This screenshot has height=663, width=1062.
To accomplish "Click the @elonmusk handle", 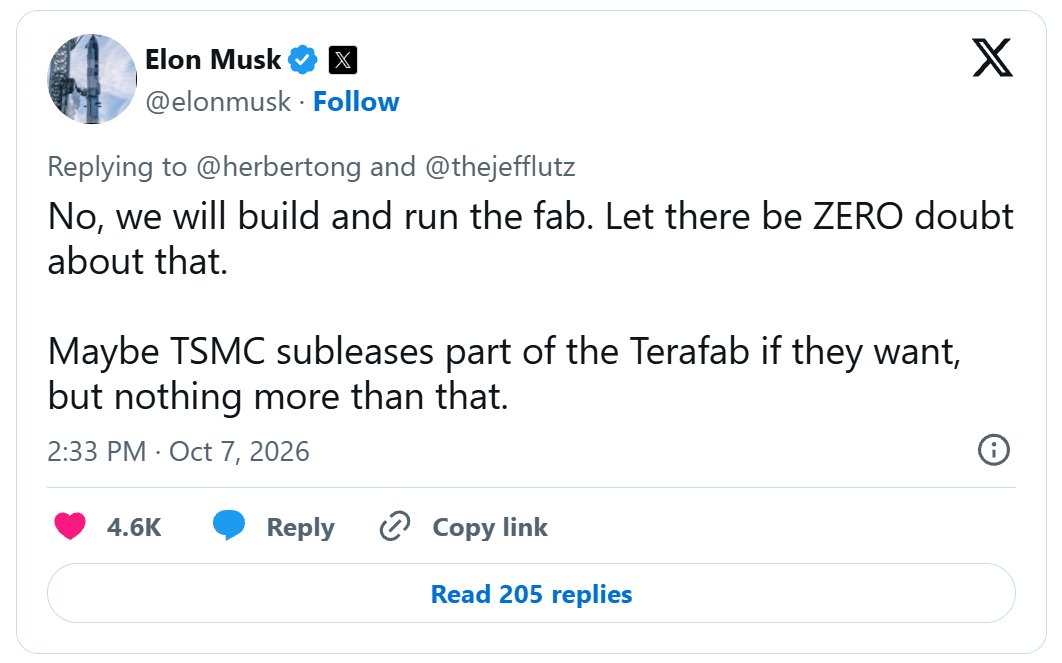I will tap(218, 102).
